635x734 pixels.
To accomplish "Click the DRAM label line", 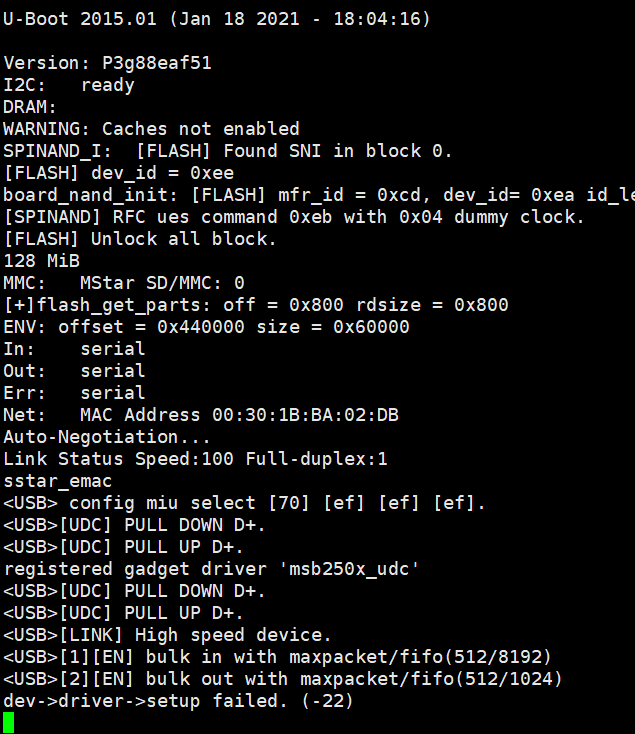I will pyautogui.click(x=30, y=107).
